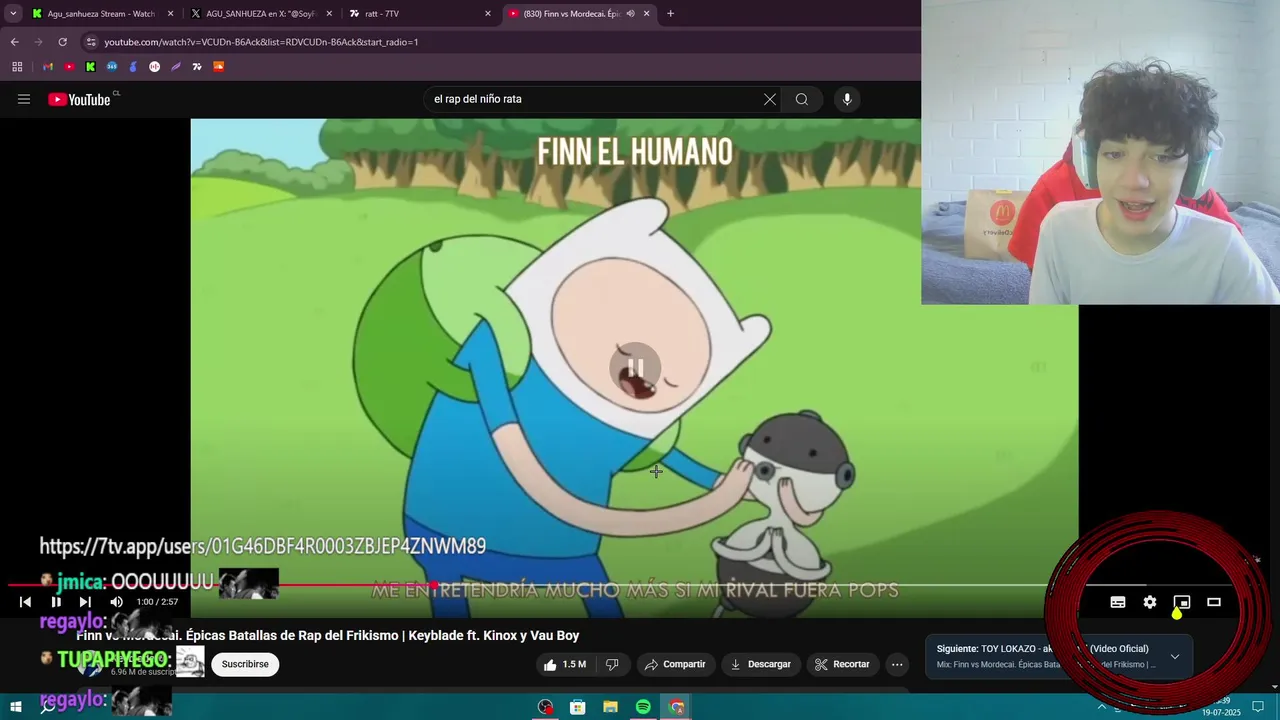This screenshot has width=1280, height=720.
Task: Open the SoundCloud bookmark icon
Action: [218, 67]
